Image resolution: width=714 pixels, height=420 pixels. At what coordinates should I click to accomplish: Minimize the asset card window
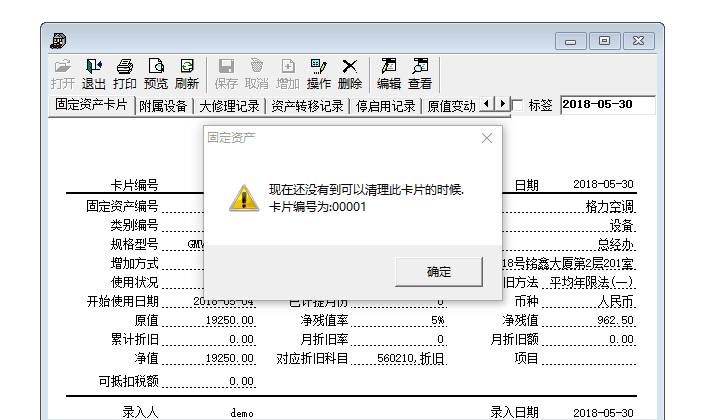571,41
